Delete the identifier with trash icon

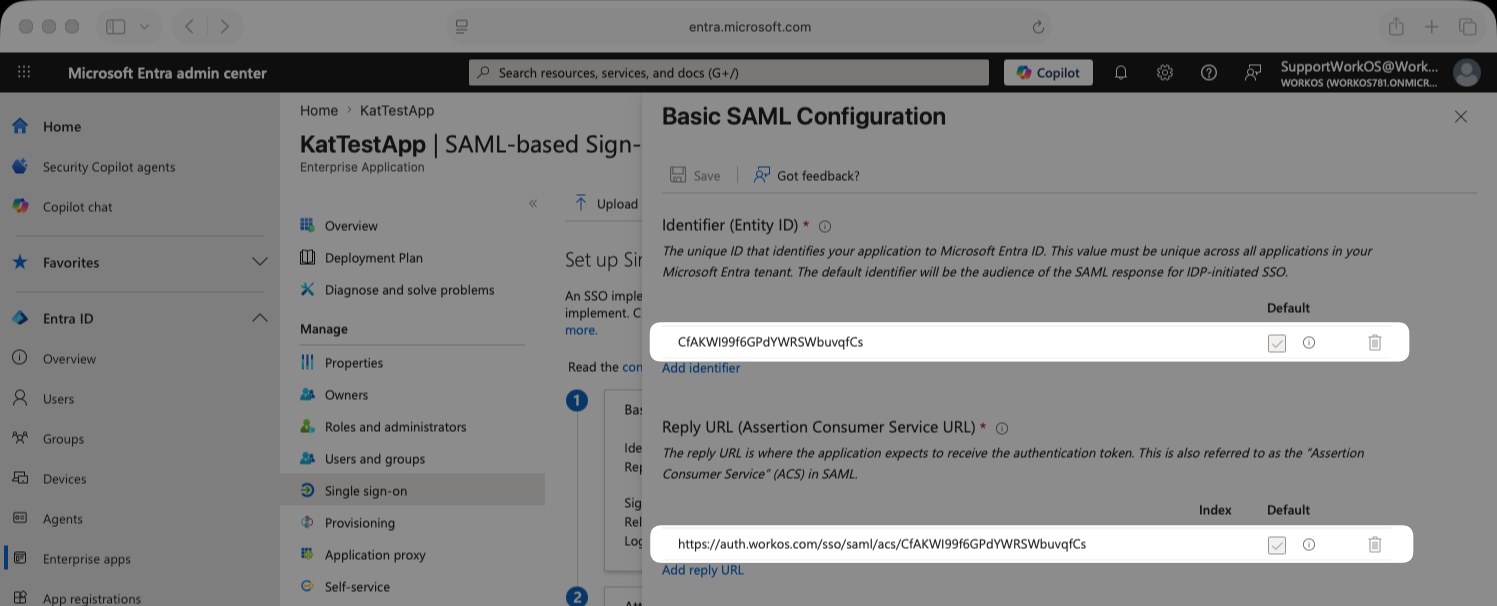pos(1375,343)
